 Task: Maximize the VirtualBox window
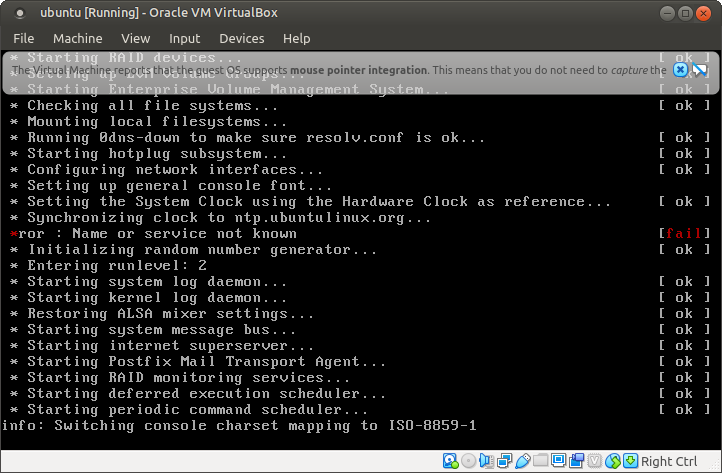click(x=685, y=13)
